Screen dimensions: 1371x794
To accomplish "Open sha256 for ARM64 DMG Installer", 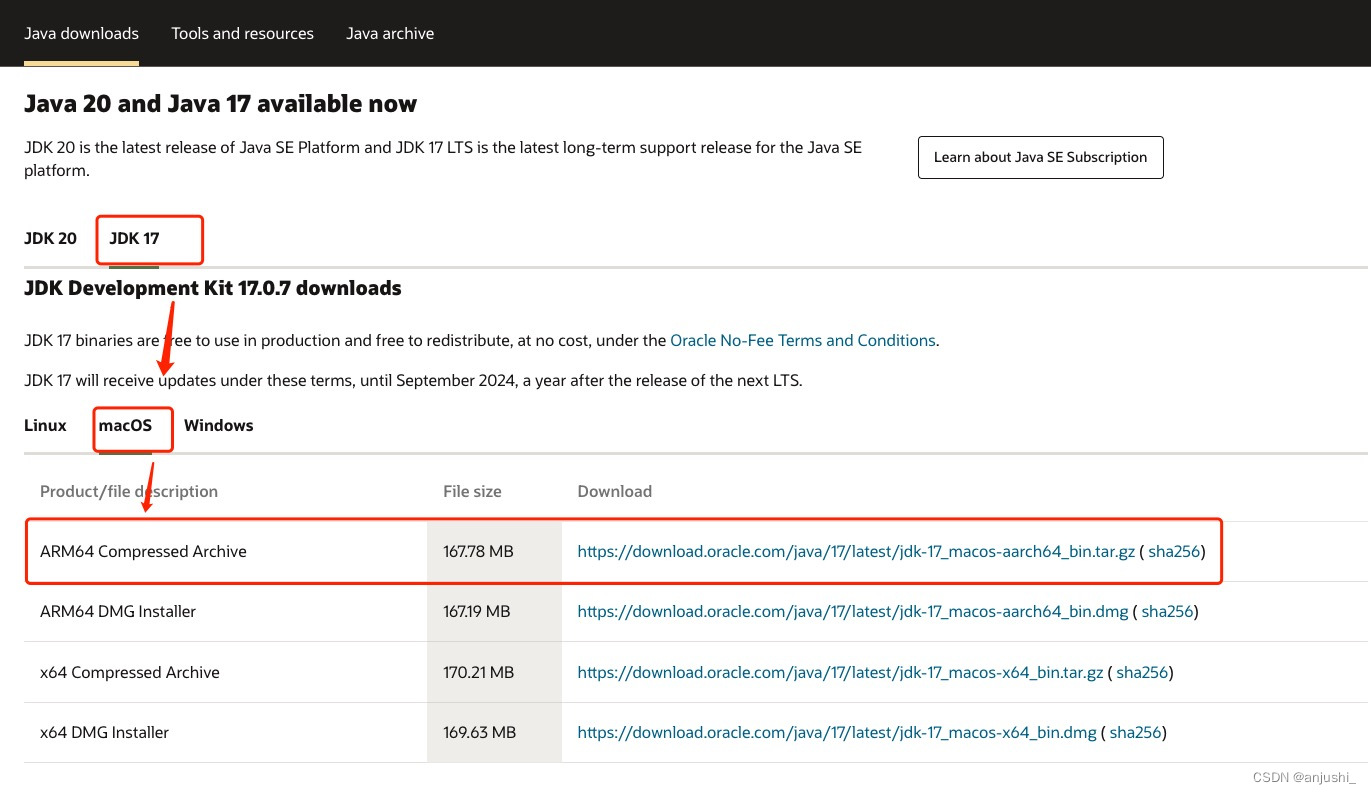I will (1167, 611).
